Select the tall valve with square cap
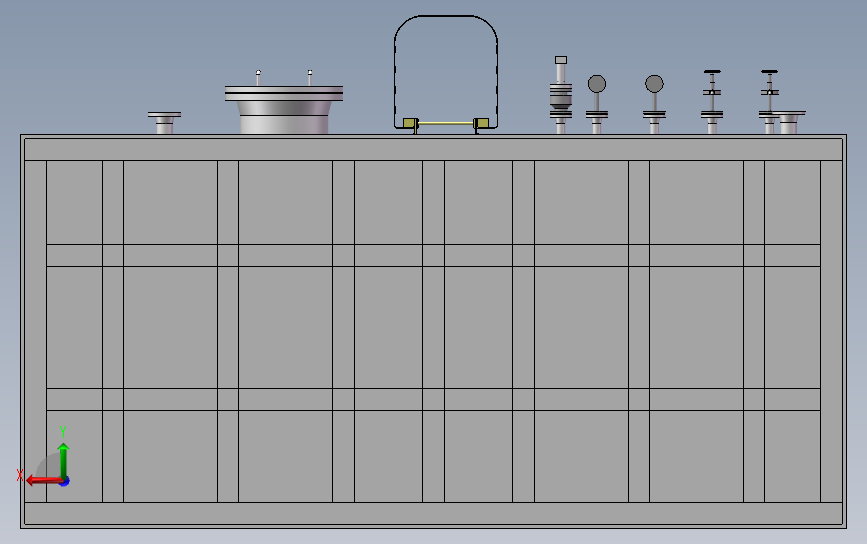The width and height of the screenshot is (867, 544). (x=561, y=95)
